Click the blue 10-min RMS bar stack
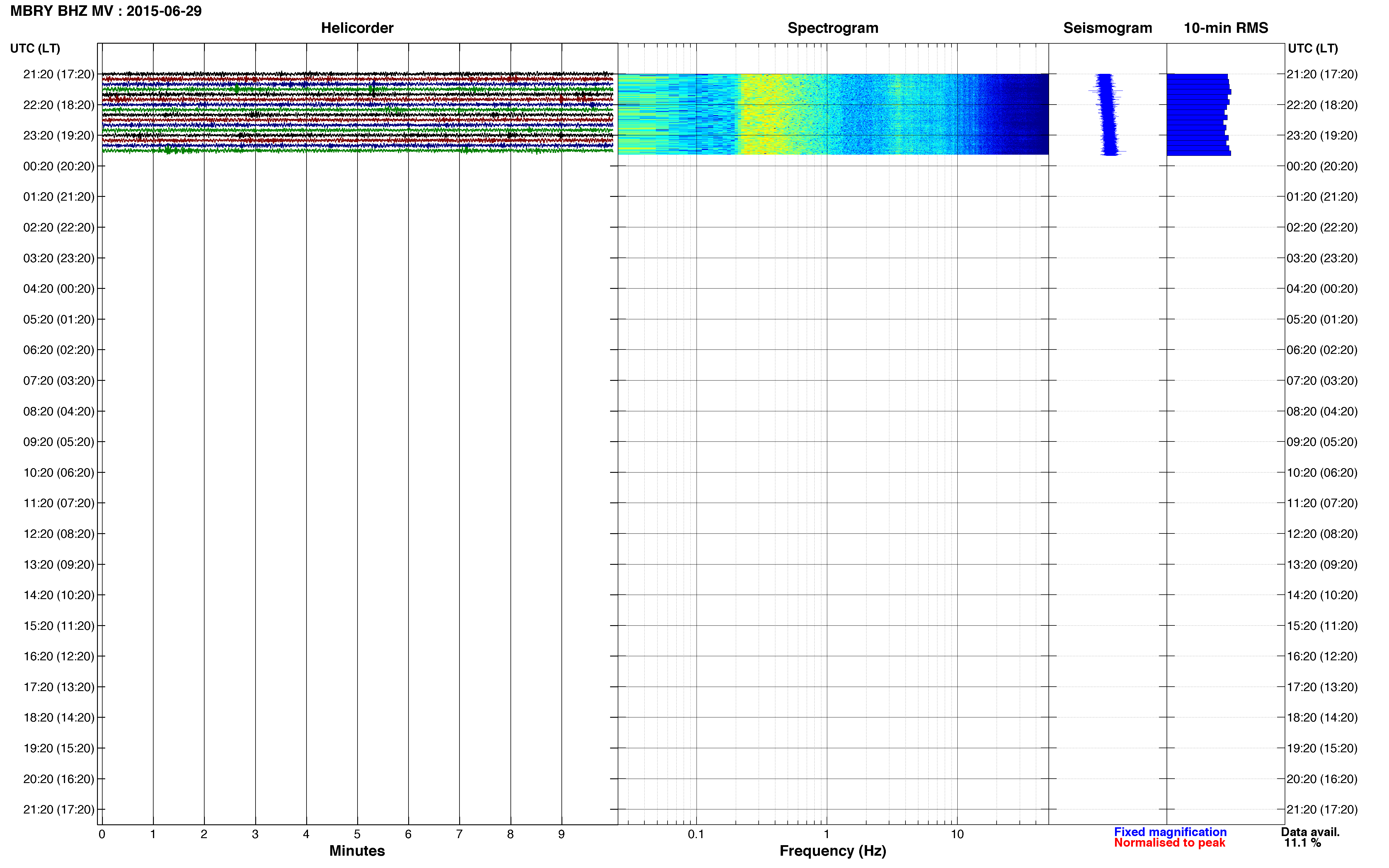 coord(1198,114)
